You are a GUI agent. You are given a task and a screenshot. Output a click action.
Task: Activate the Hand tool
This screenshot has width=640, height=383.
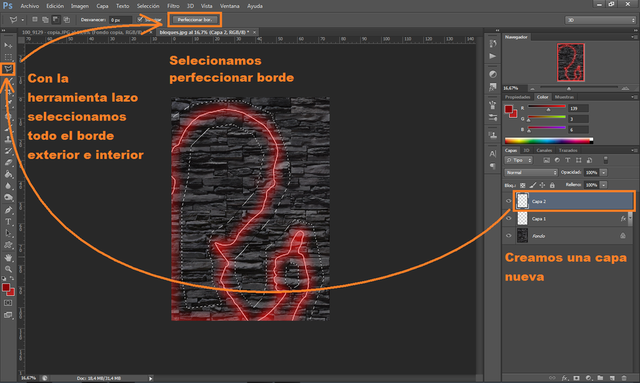pos(8,258)
